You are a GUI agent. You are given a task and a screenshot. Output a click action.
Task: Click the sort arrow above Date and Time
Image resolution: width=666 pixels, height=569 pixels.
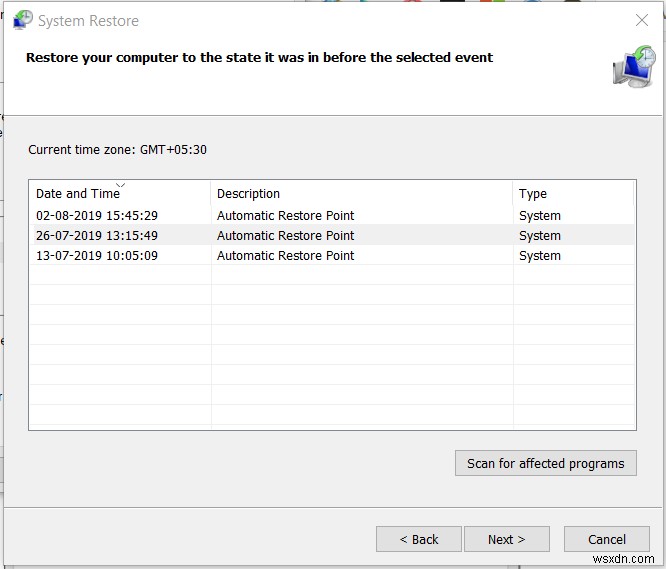(x=121, y=186)
